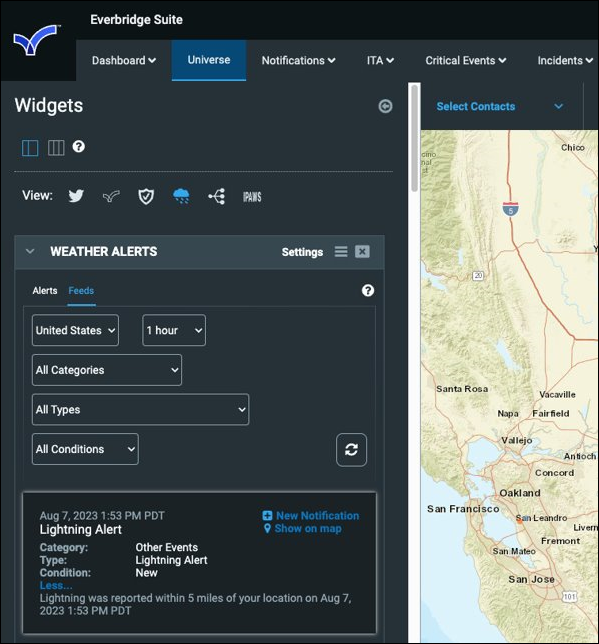Click the San Francisco map label
The height and width of the screenshot is (644, 599).
tap(463, 509)
